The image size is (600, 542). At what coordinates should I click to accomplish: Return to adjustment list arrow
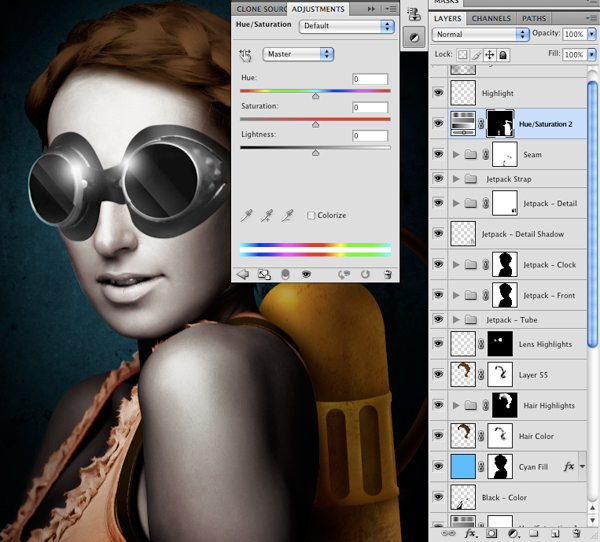click(x=243, y=274)
